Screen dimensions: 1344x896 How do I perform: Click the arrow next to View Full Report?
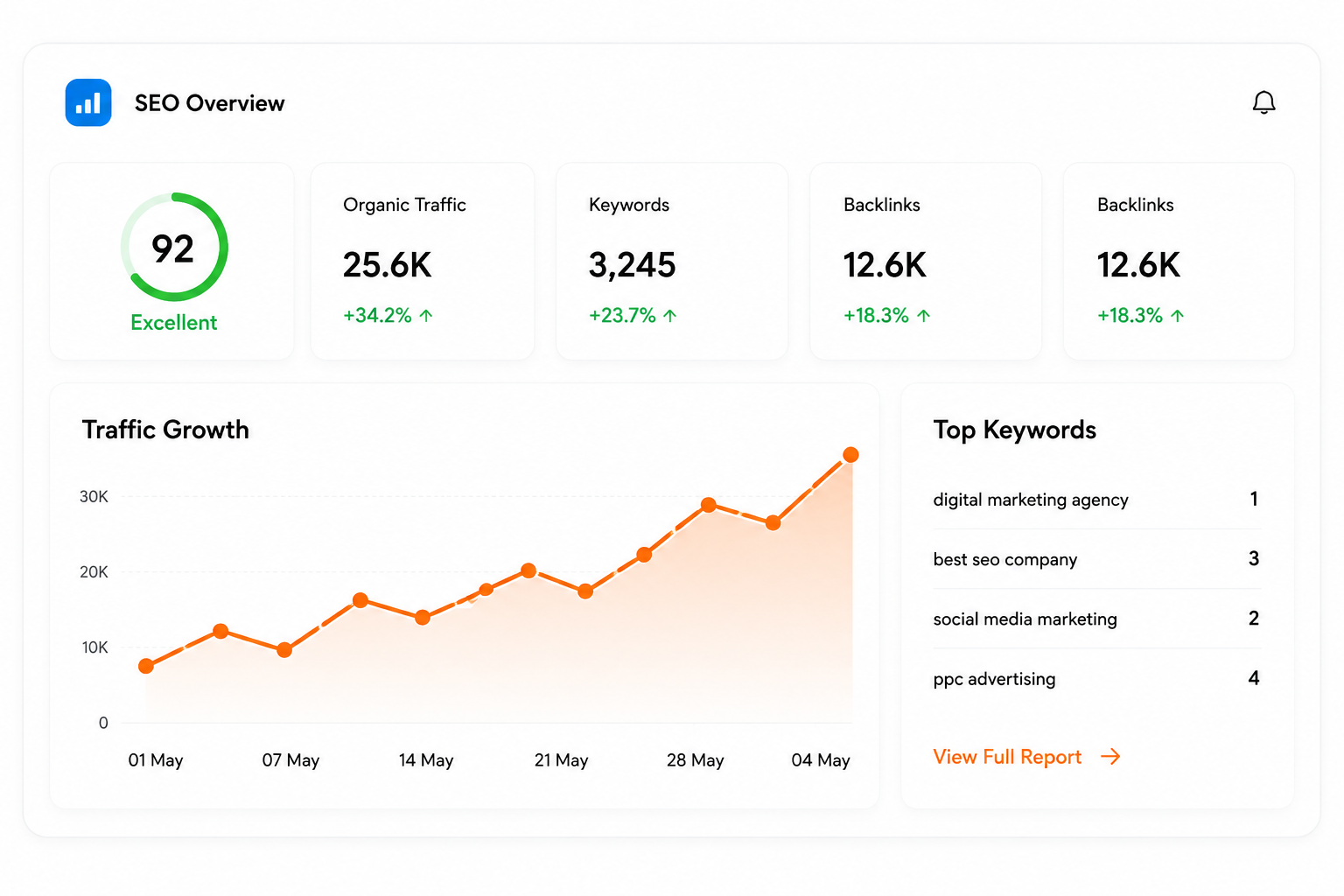(x=1110, y=757)
